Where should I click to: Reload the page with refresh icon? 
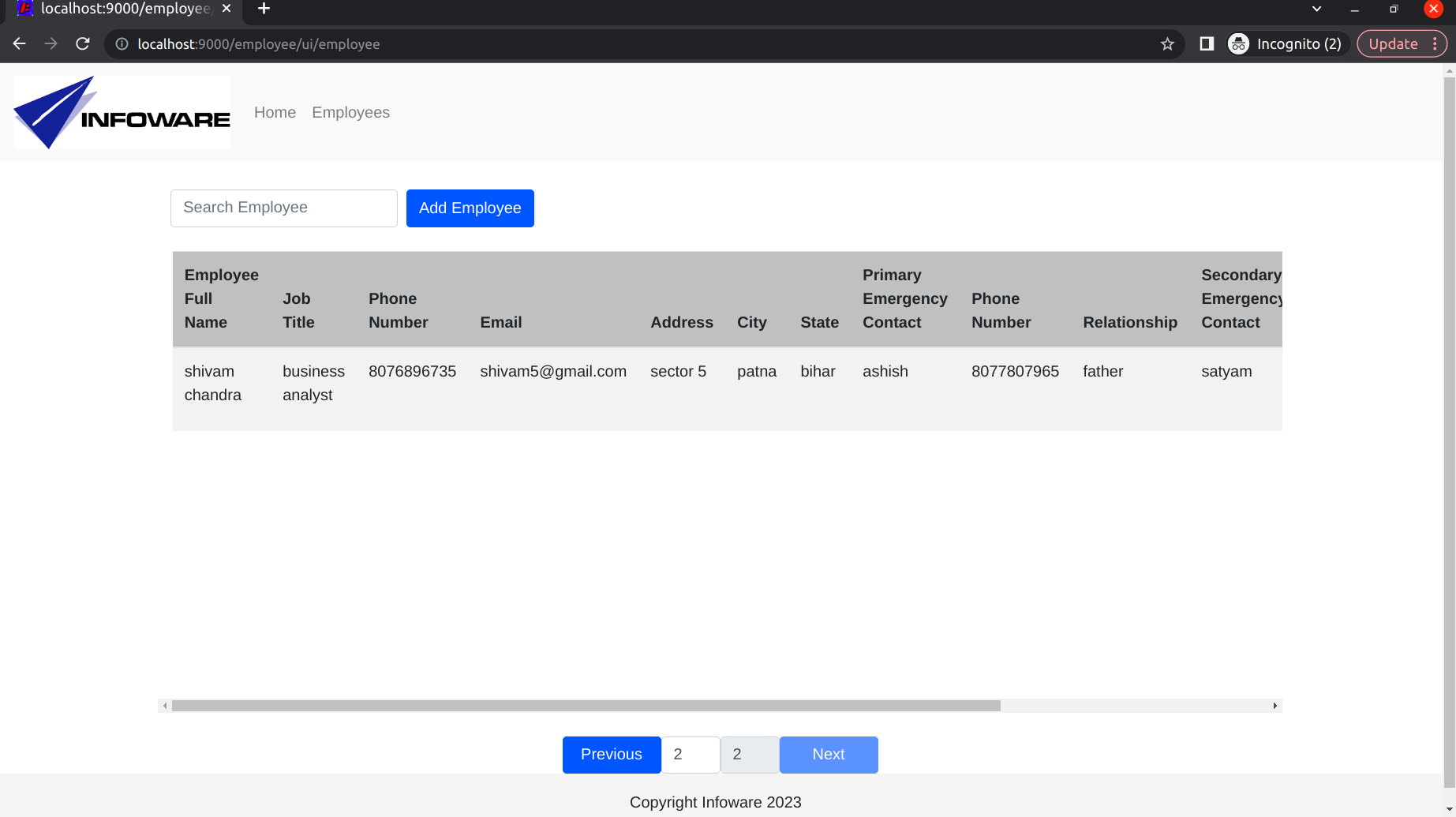pos(83,44)
